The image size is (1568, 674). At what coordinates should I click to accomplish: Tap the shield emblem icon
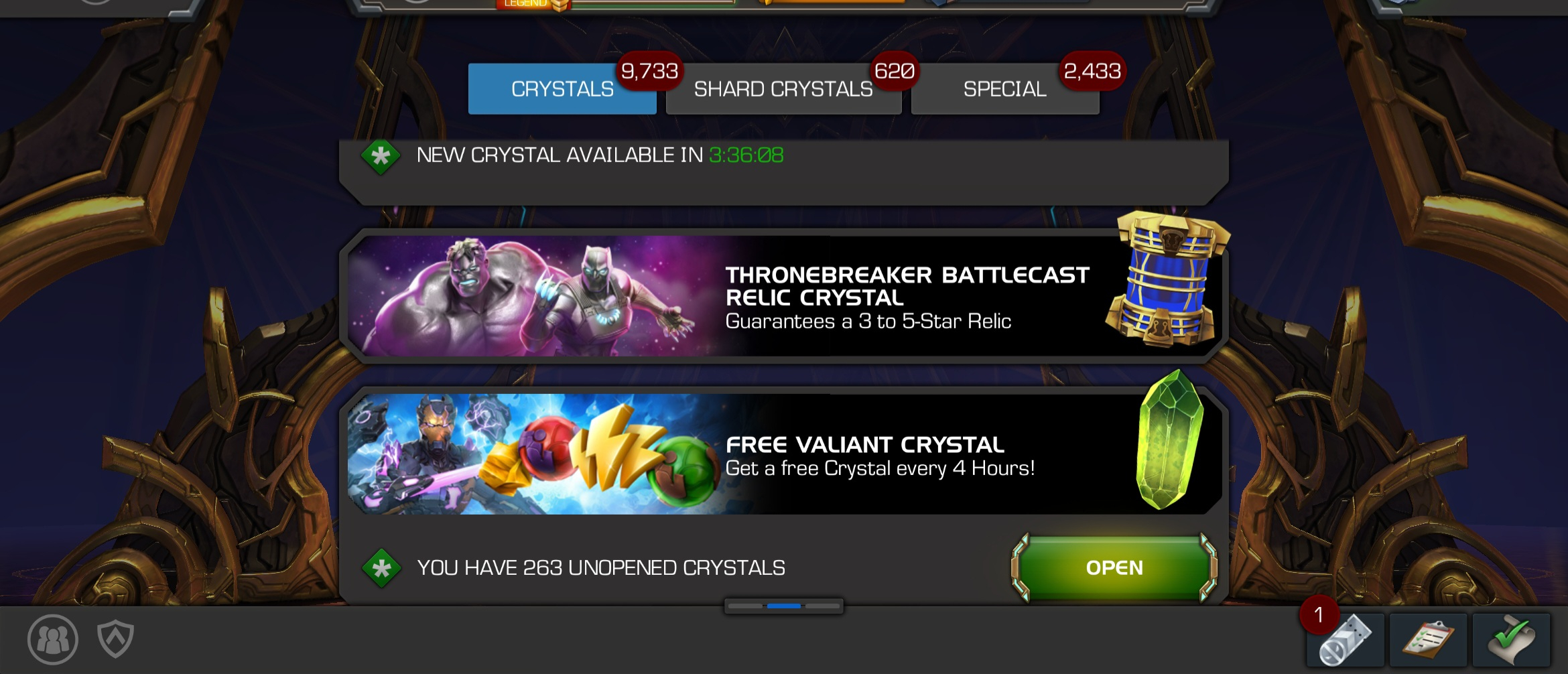click(116, 638)
